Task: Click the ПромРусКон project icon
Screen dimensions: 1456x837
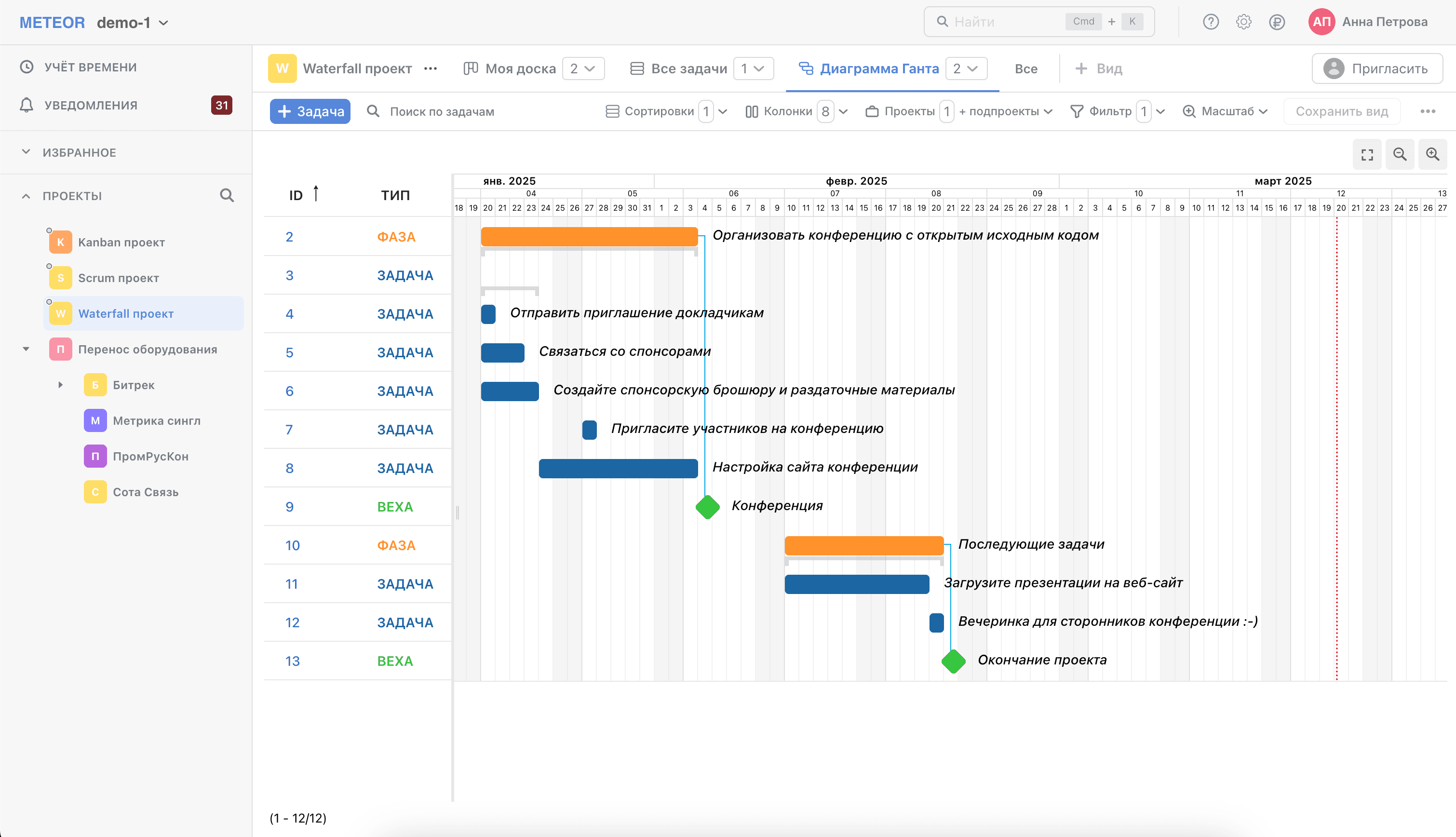Action: tap(95, 456)
